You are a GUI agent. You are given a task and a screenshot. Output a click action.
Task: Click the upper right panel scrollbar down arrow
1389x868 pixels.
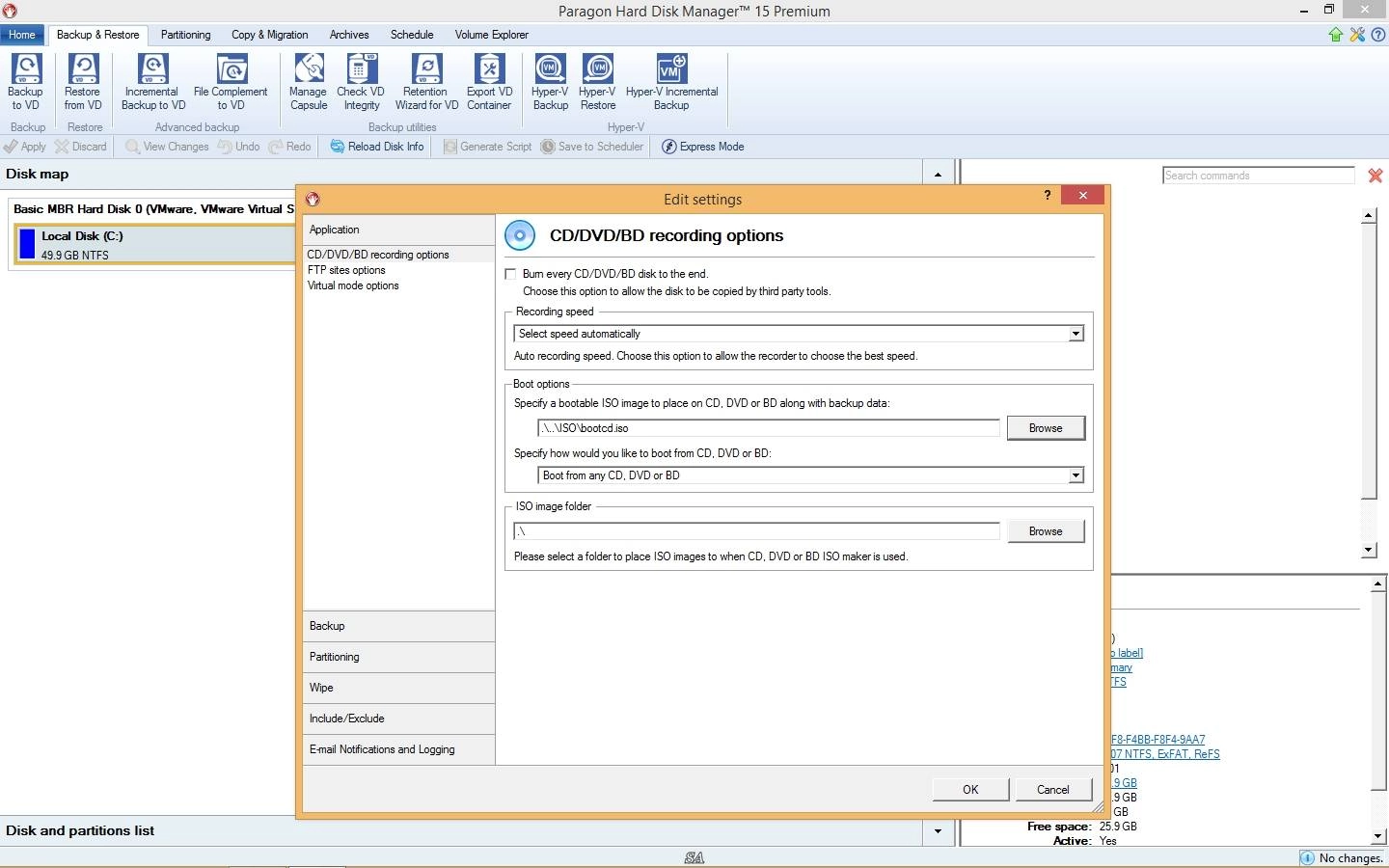coord(1369,550)
